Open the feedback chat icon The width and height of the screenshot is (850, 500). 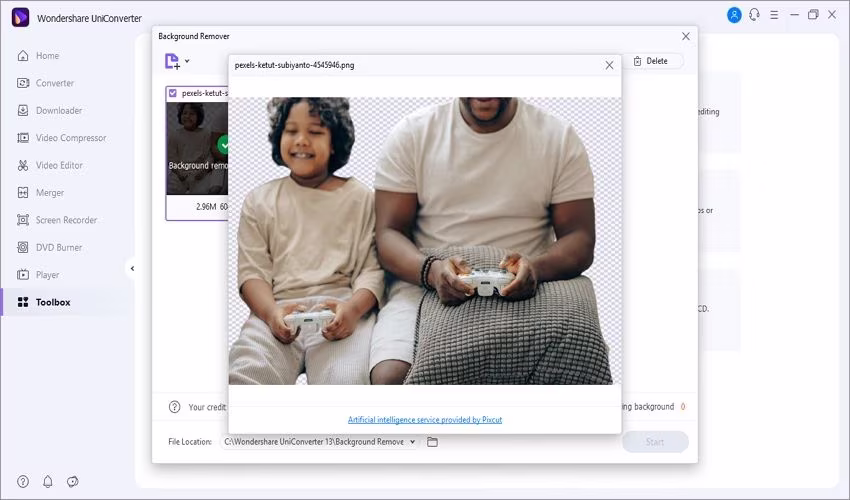click(73, 482)
